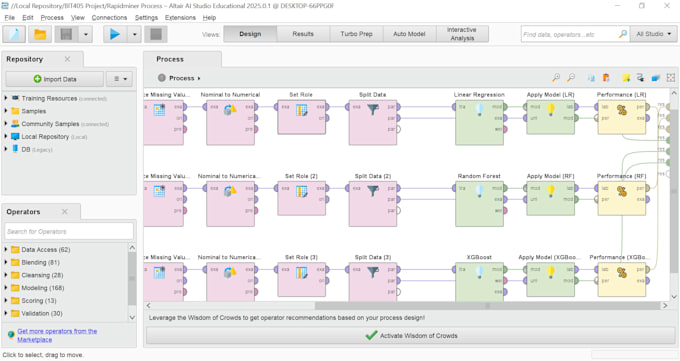Zoom out on the process canvas
This screenshot has width=680, height=361.
coord(571,78)
